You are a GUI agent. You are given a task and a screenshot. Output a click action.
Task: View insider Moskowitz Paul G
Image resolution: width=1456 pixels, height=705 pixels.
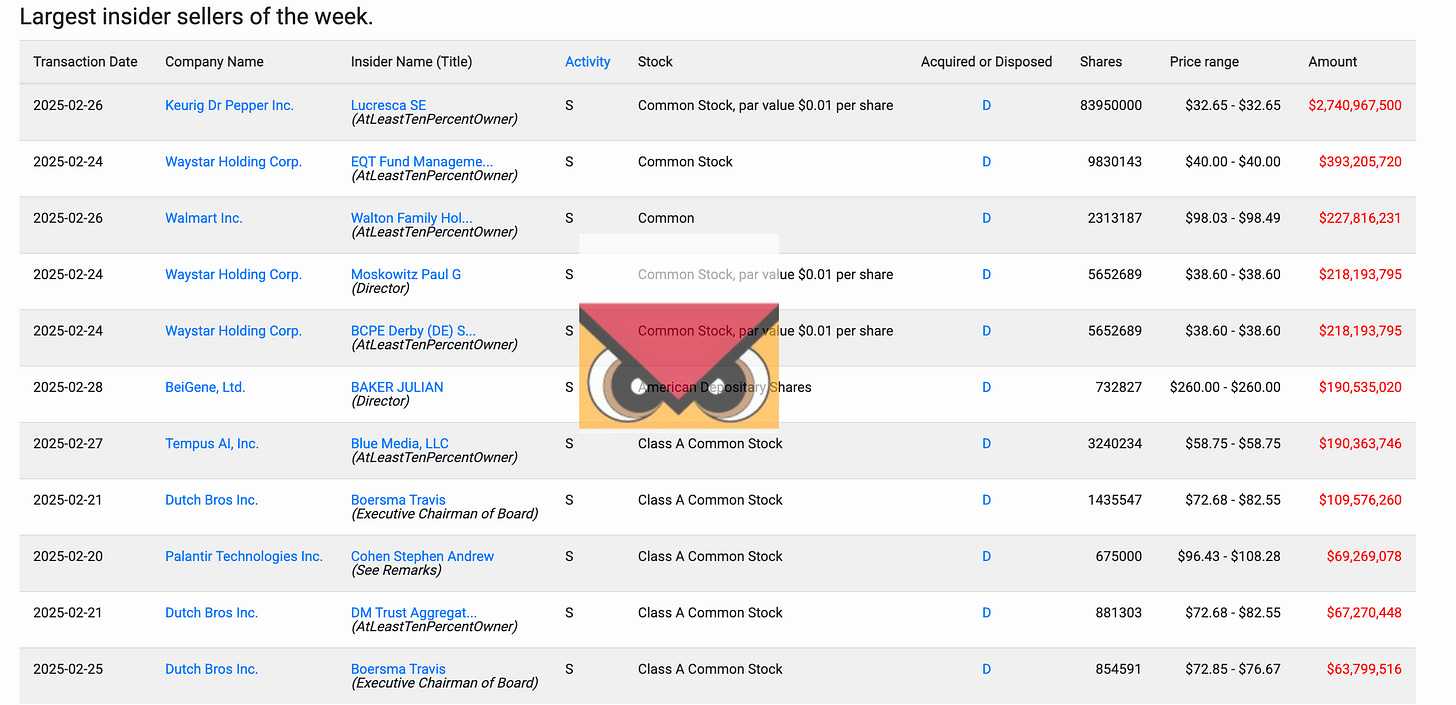click(x=406, y=274)
